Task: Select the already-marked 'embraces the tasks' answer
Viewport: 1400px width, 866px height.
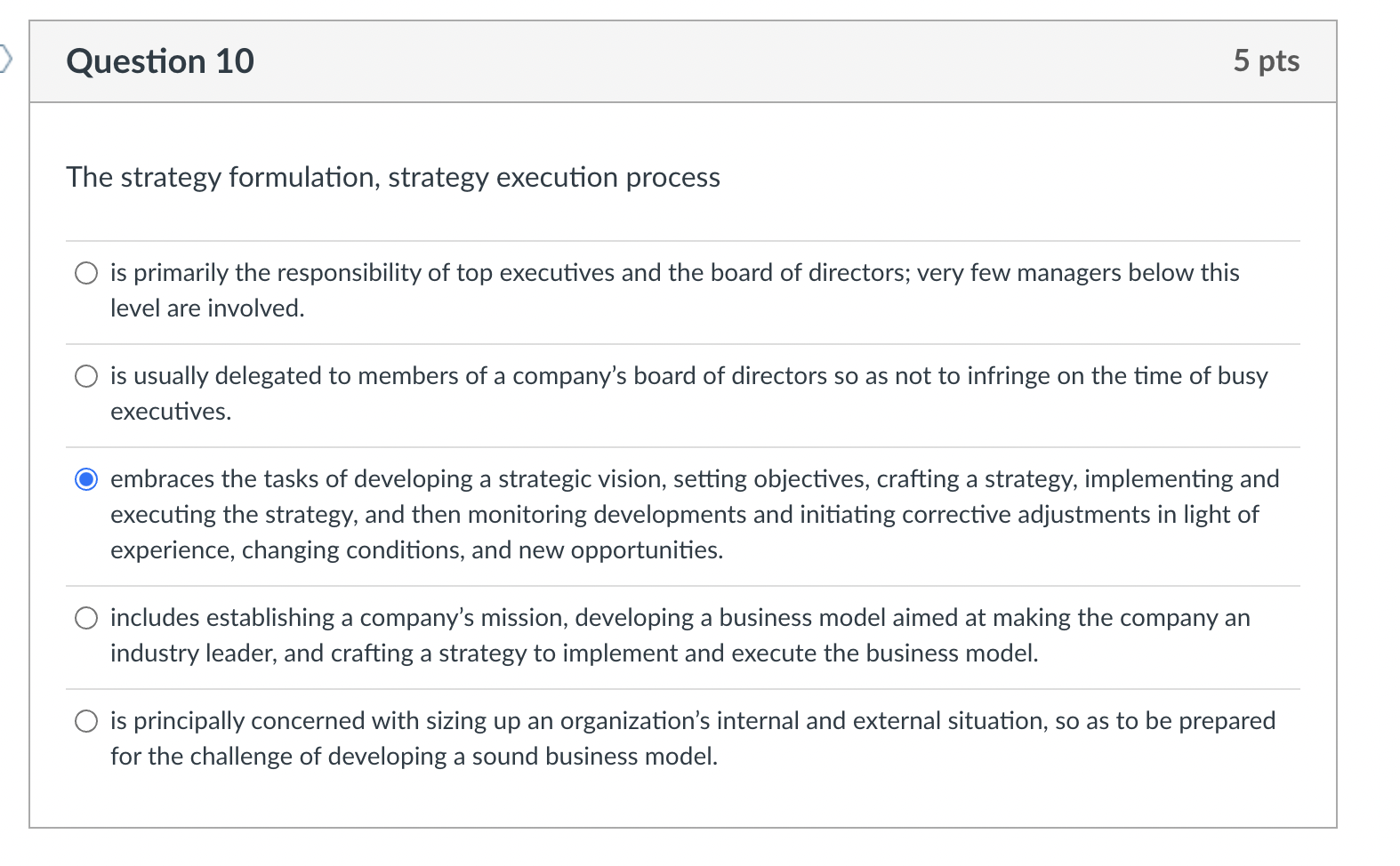Action: [86, 479]
